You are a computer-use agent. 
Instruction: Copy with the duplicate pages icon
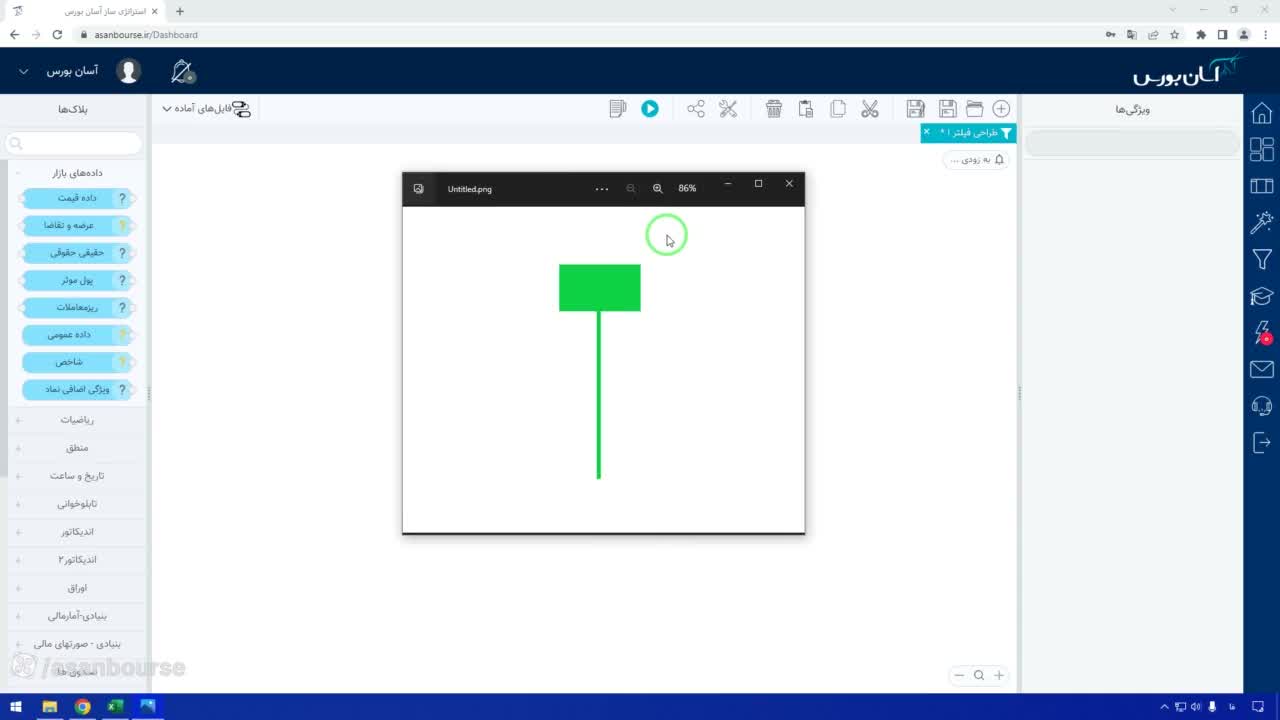pyautogui.click(x=838, y=109)
